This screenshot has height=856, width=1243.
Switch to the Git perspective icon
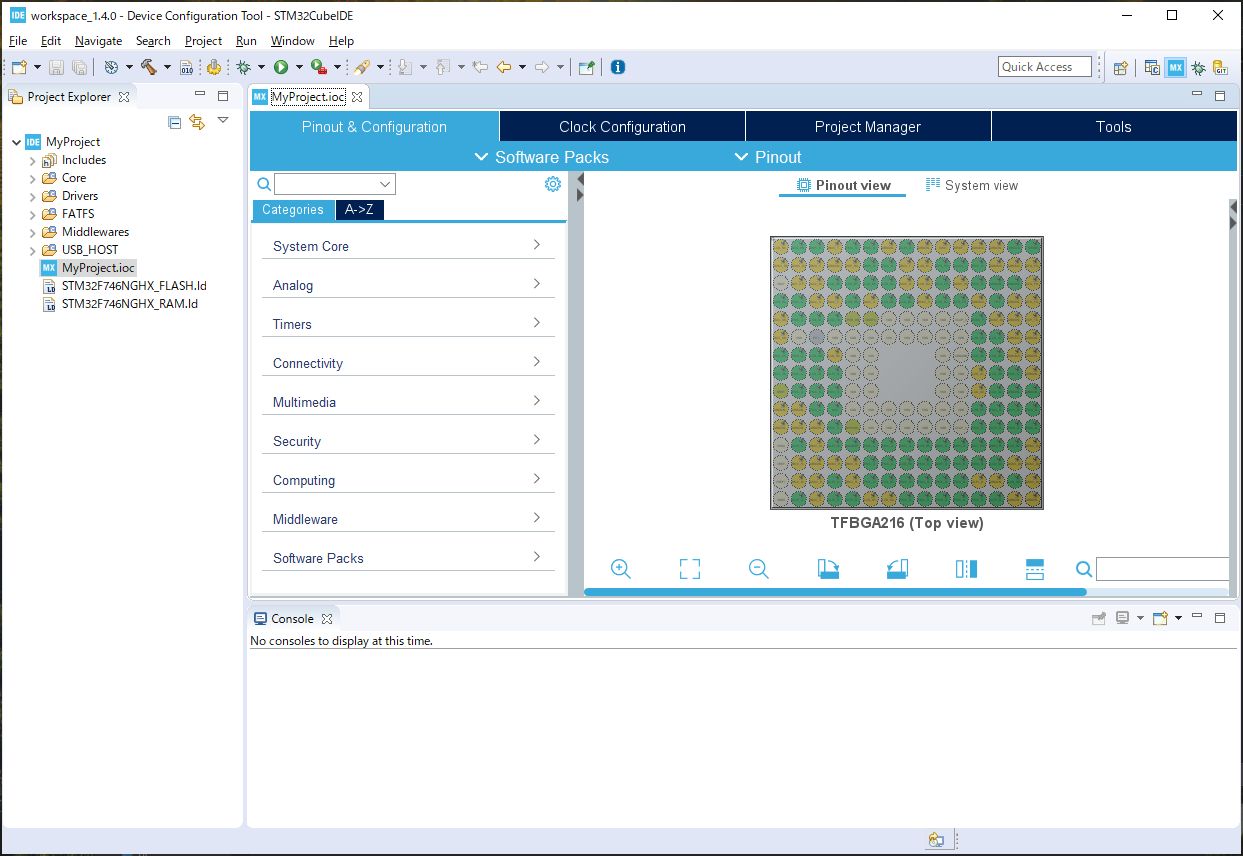tap(1220, 67)
